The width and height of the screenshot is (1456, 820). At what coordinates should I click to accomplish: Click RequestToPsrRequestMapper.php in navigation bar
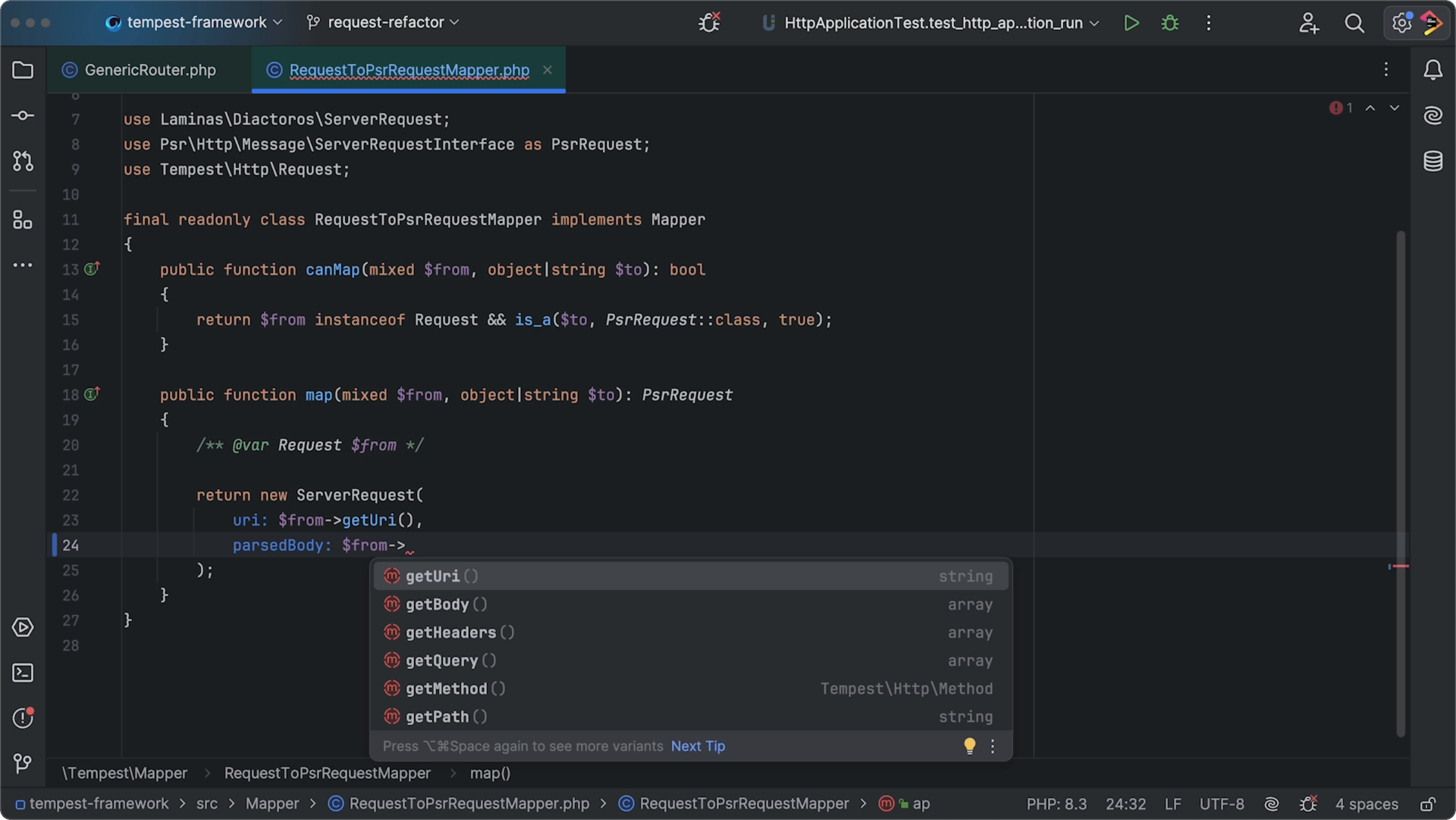click(x=458, y=803)
